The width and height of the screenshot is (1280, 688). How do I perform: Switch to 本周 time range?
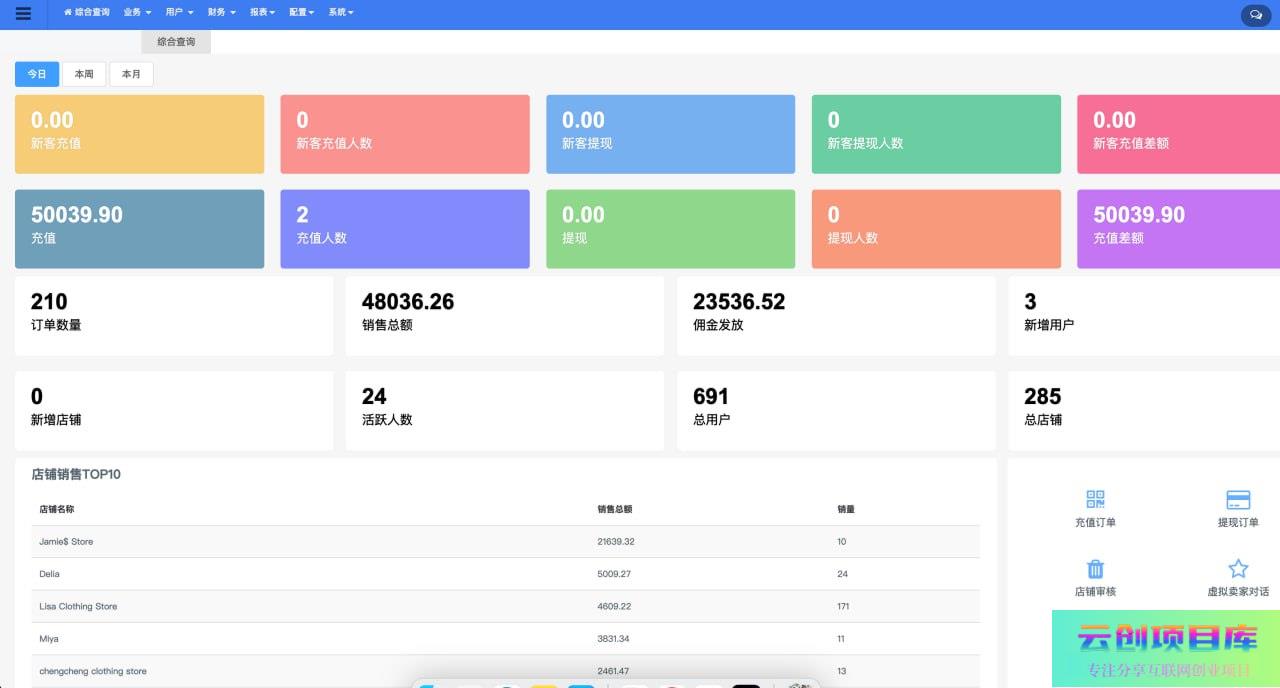(84, 74)
